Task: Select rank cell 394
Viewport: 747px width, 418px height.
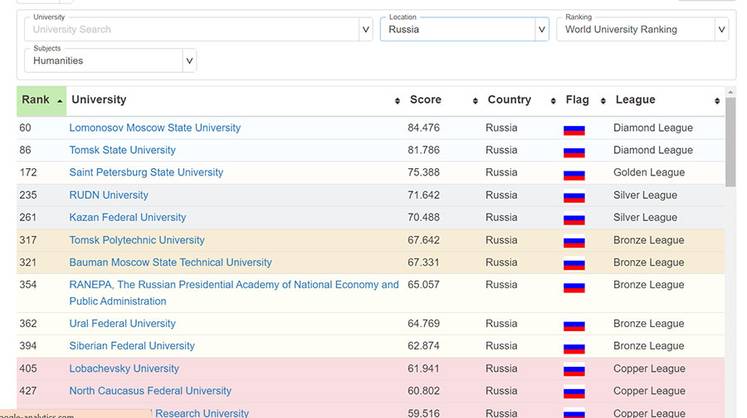Action: (x=28, y=346)
